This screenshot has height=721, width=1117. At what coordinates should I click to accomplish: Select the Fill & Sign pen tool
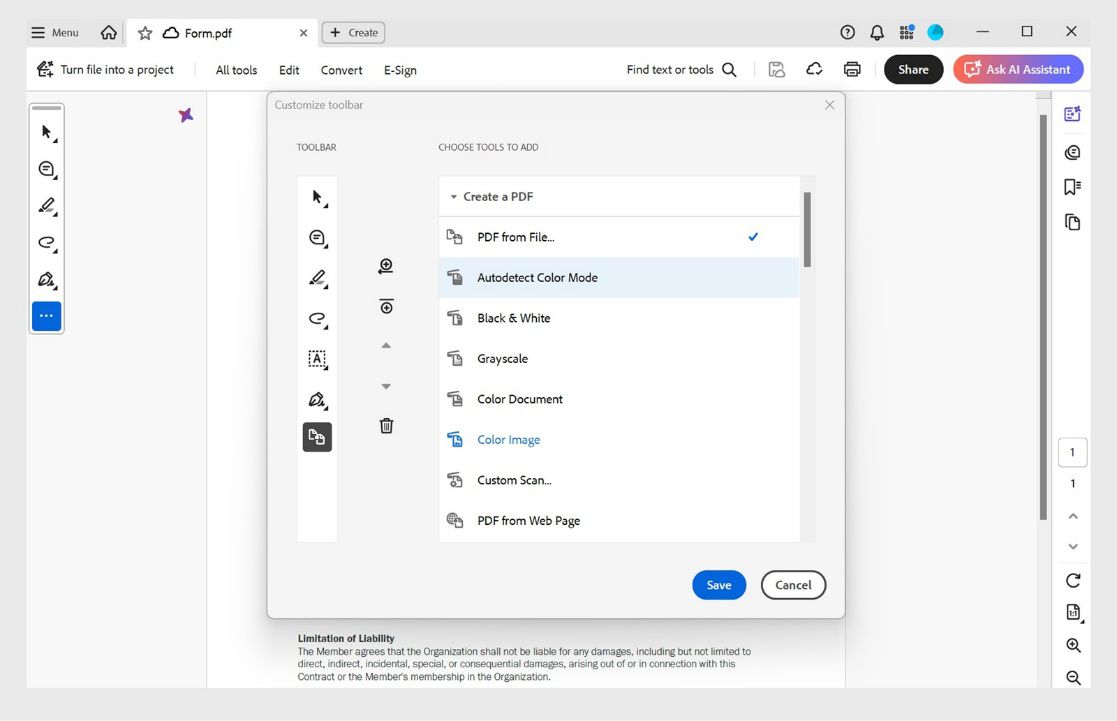click(45, 280)
